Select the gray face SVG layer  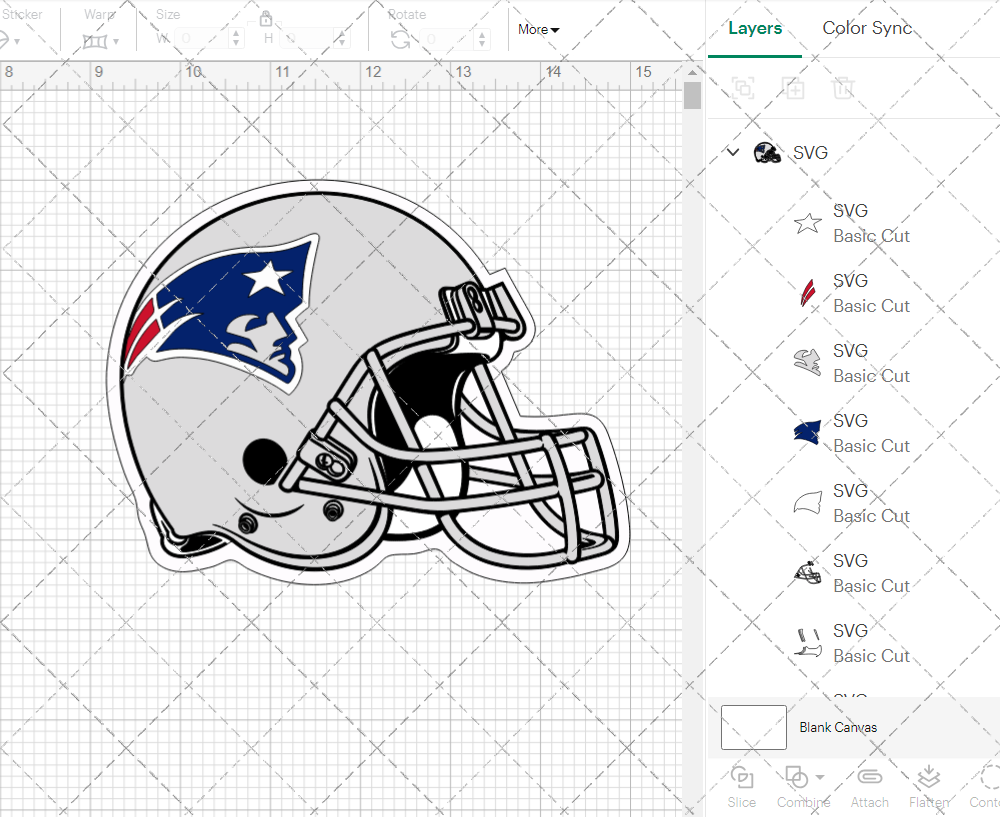tap(853, 363)
